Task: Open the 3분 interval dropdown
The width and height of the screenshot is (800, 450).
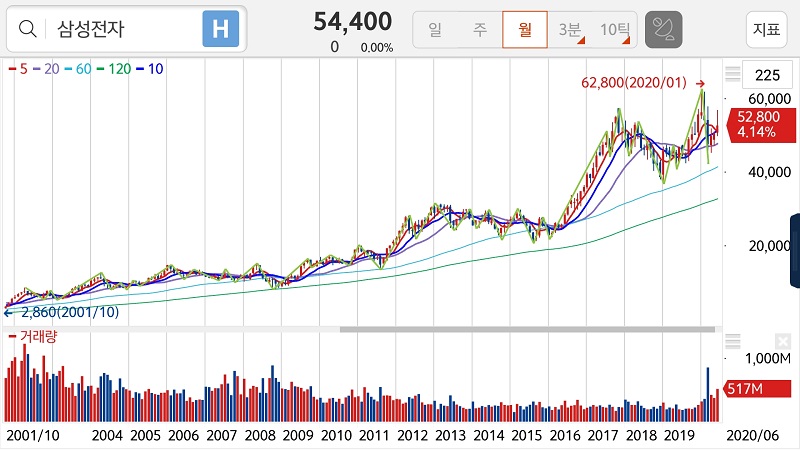Action: point(570,30)
